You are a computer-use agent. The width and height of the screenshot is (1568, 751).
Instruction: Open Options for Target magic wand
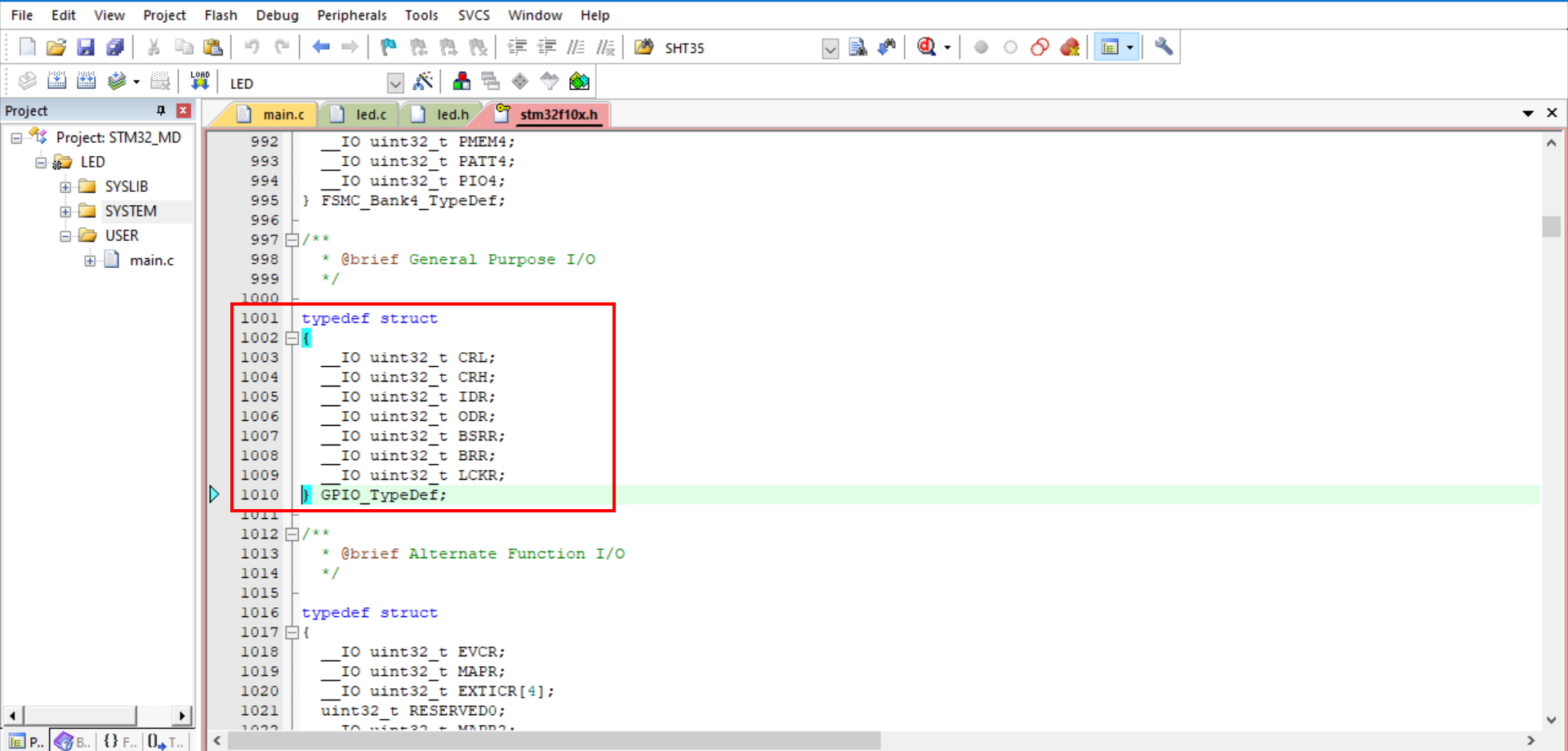[423, 81]
